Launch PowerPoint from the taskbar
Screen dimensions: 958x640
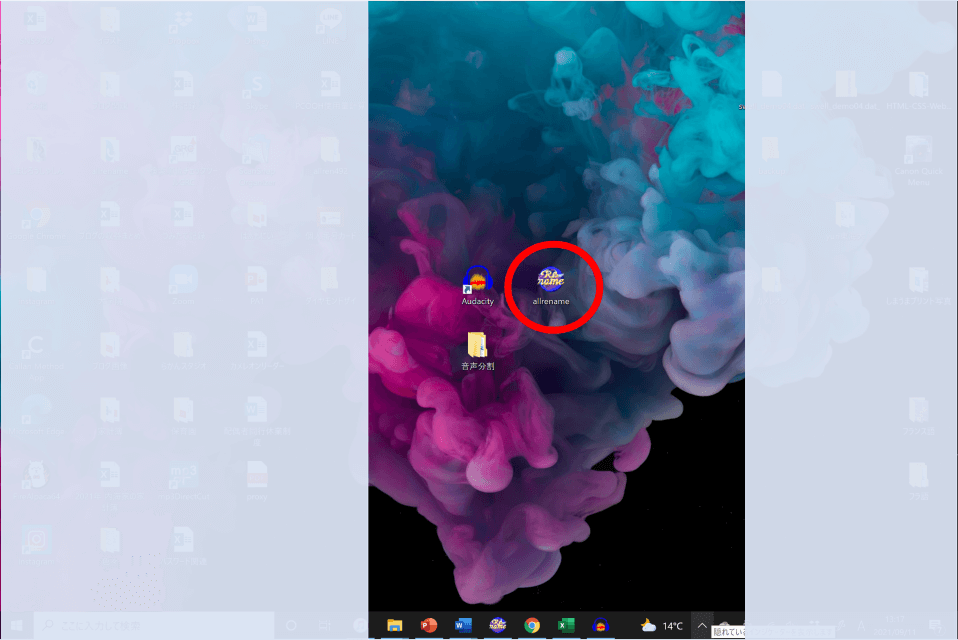(429, 625)
